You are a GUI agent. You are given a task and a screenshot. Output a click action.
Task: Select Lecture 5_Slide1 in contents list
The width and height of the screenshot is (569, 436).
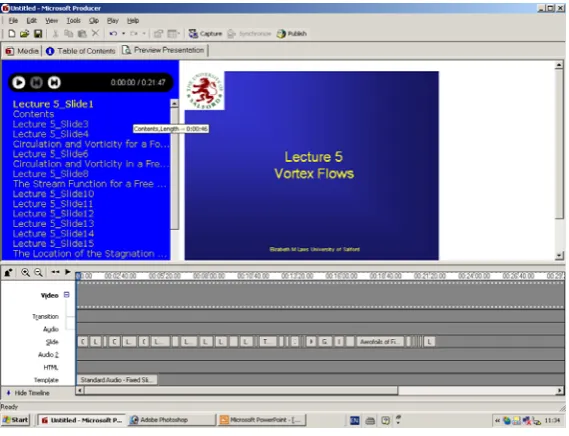coord(53,104)
